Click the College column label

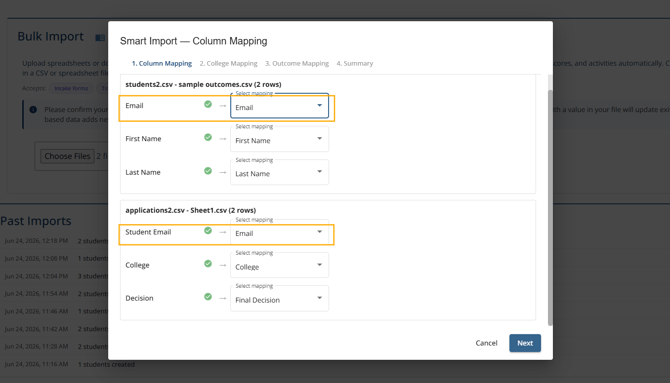[137, 265]
